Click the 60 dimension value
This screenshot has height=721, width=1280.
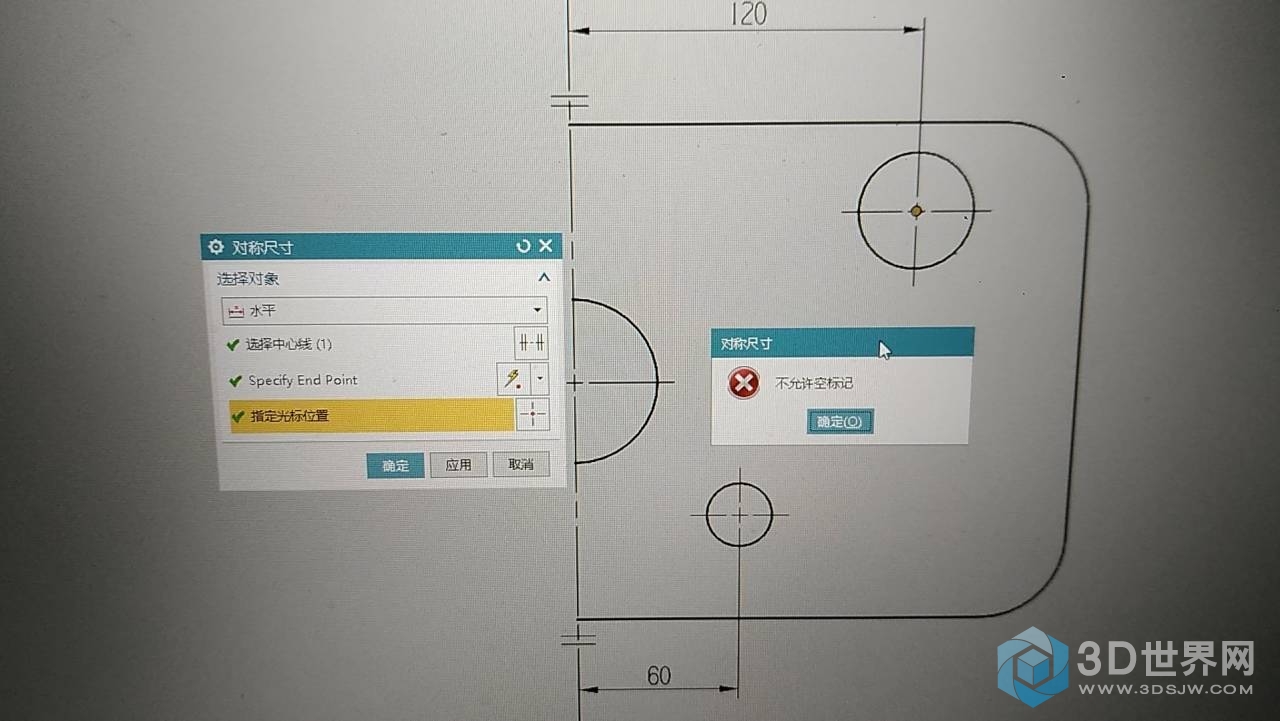pyautogui.click(x=659, y=676)
